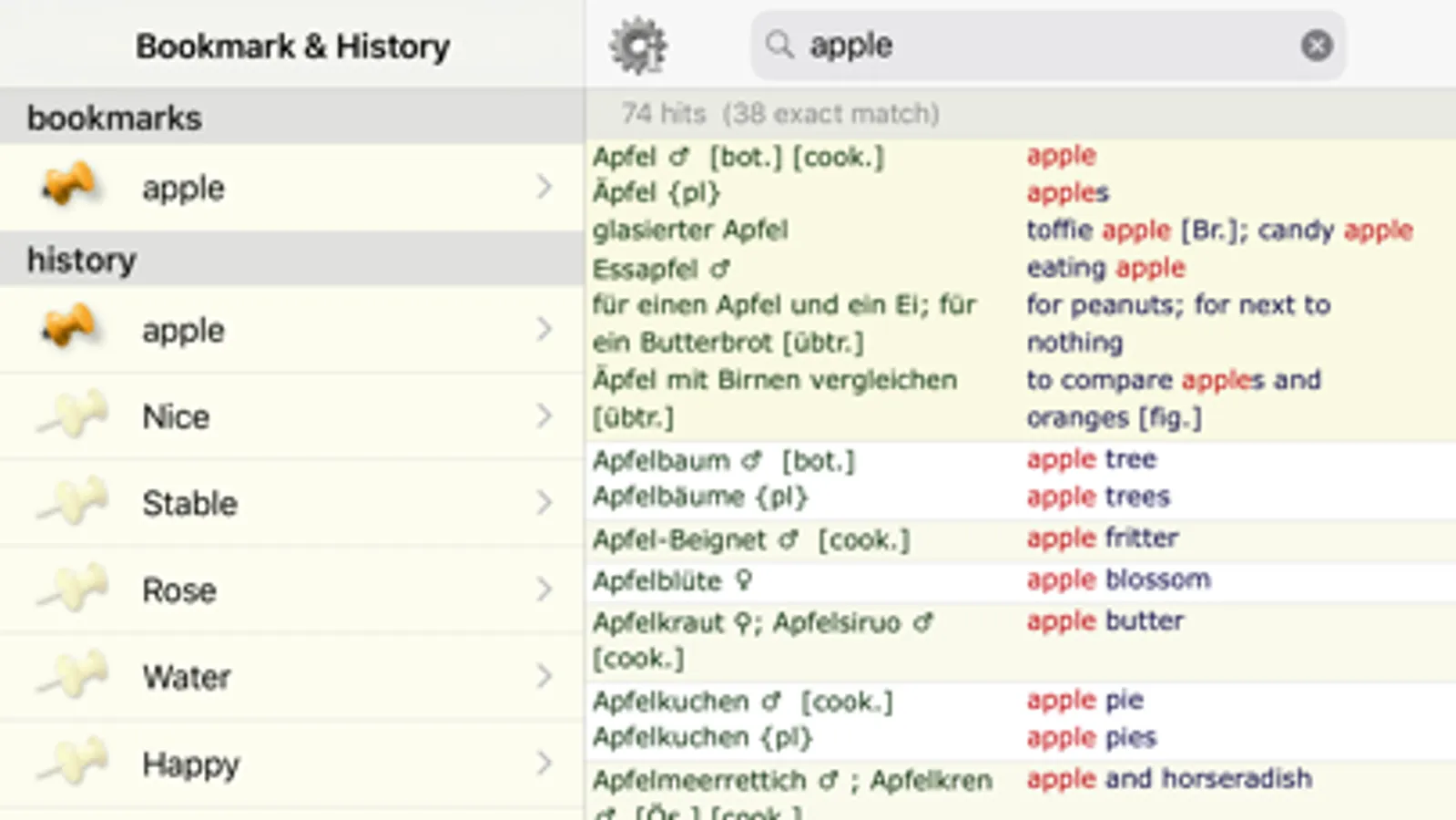Pin the Happy history entry

point(73,764)
